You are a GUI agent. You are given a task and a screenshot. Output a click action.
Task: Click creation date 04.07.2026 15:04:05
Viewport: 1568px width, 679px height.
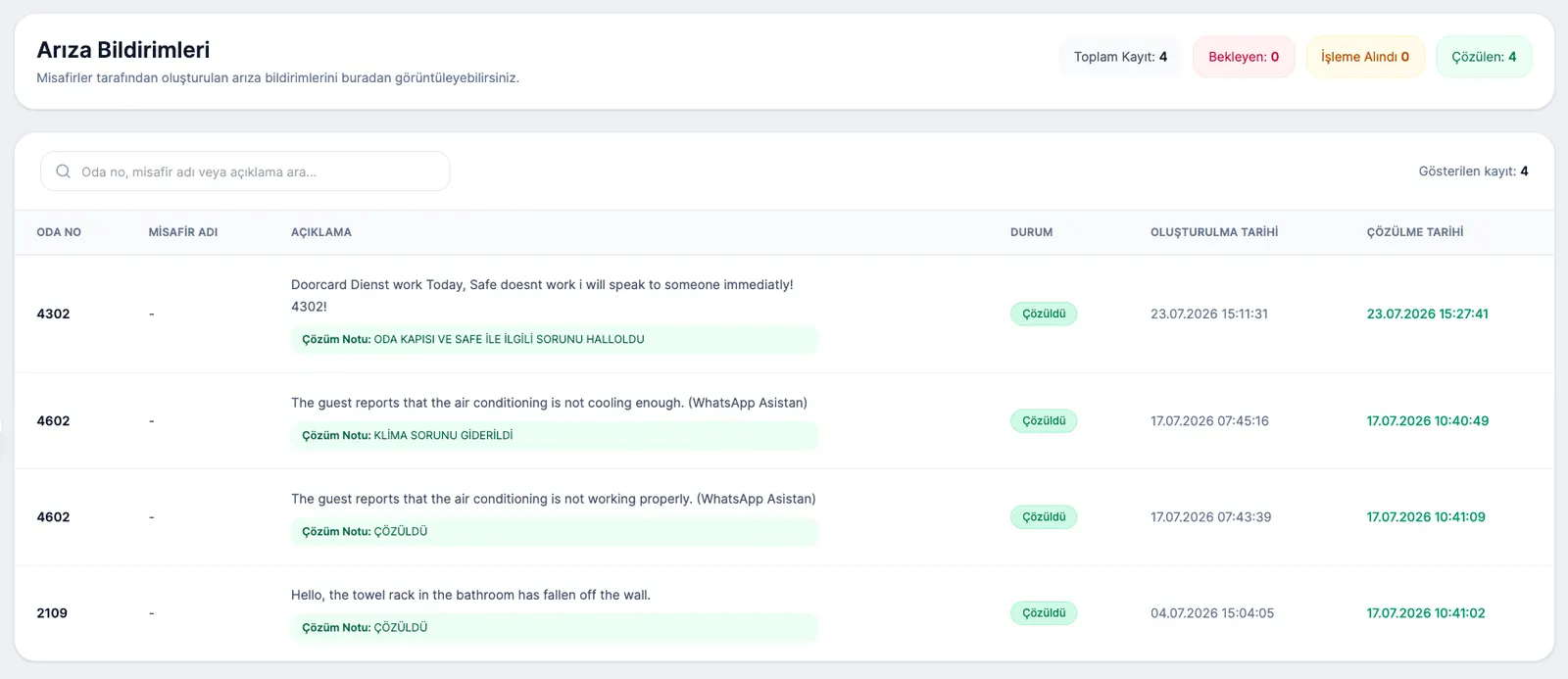pyautogui.click(x=1212, y=612)
